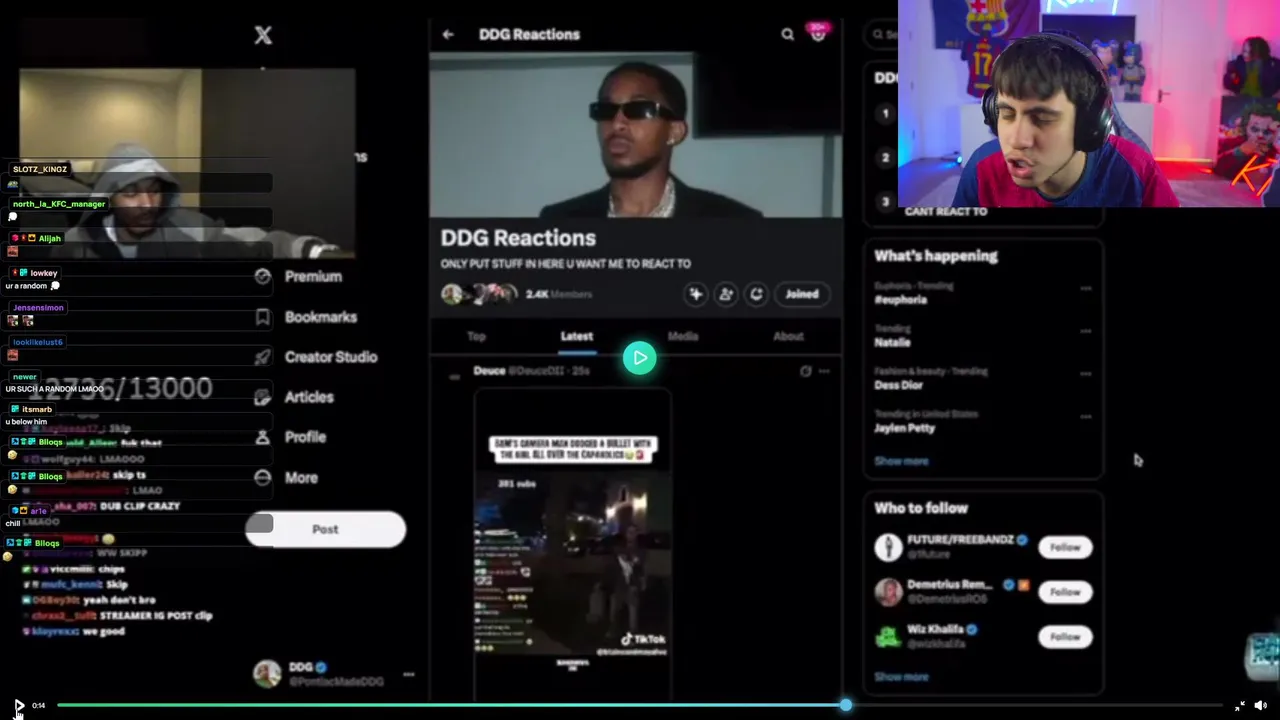Open account menu dots beside DDG profile
1280x720 pixels.
pyautogui.click(x=408, y=675)
